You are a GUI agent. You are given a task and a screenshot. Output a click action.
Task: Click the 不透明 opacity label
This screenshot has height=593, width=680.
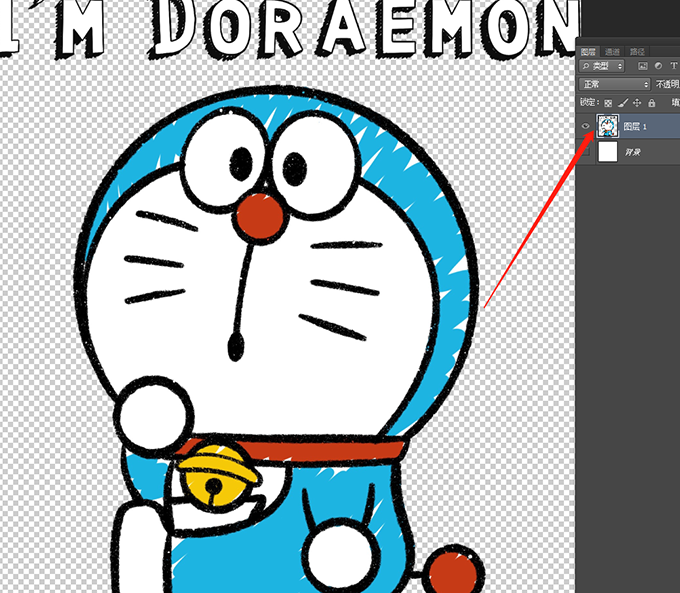(667, 84)
